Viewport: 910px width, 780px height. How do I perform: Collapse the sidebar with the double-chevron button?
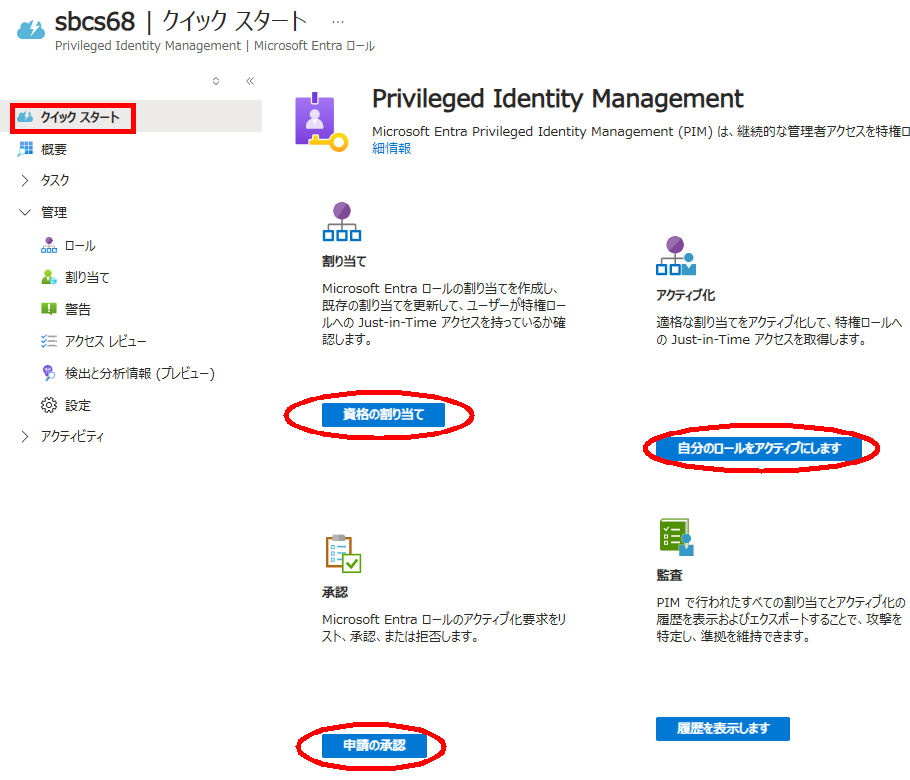[x=250, y=81]
